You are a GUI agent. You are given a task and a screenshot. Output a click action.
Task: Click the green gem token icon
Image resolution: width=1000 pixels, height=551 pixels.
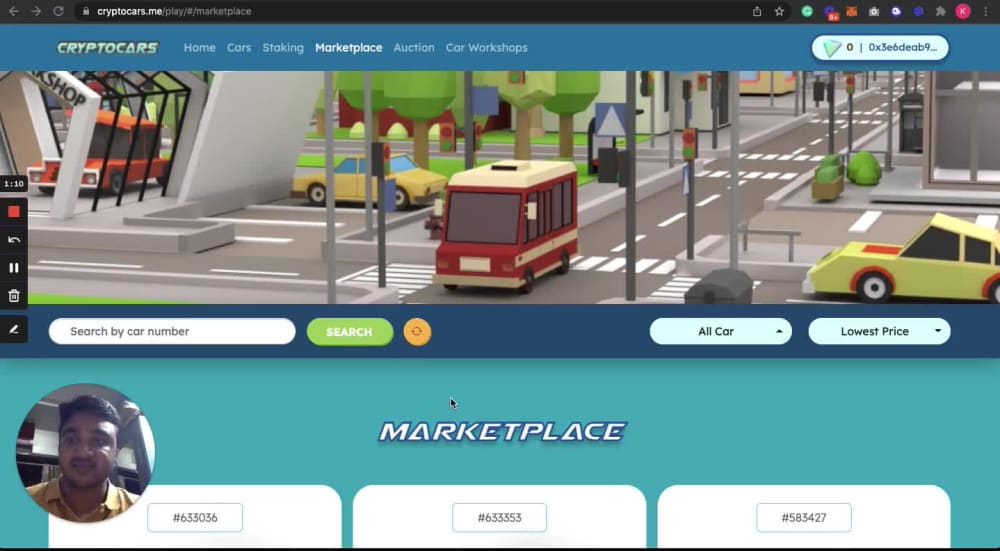pos(832,48)
